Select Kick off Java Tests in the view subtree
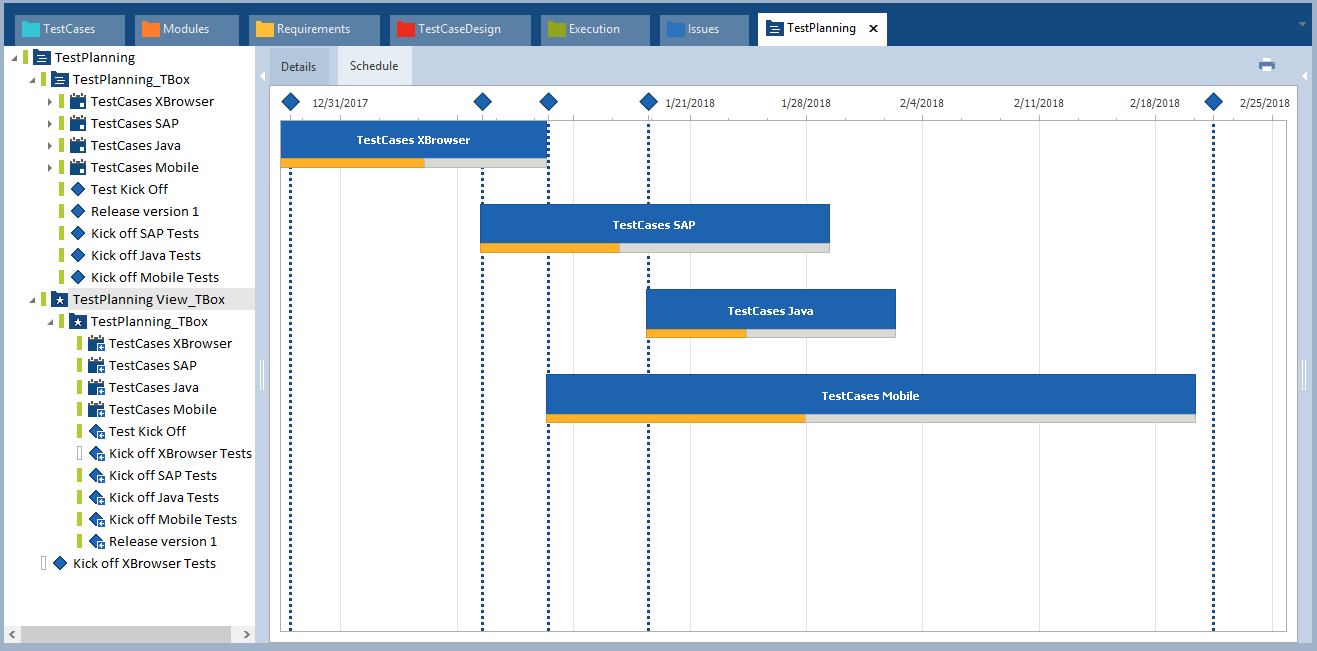 pos(163,498)
